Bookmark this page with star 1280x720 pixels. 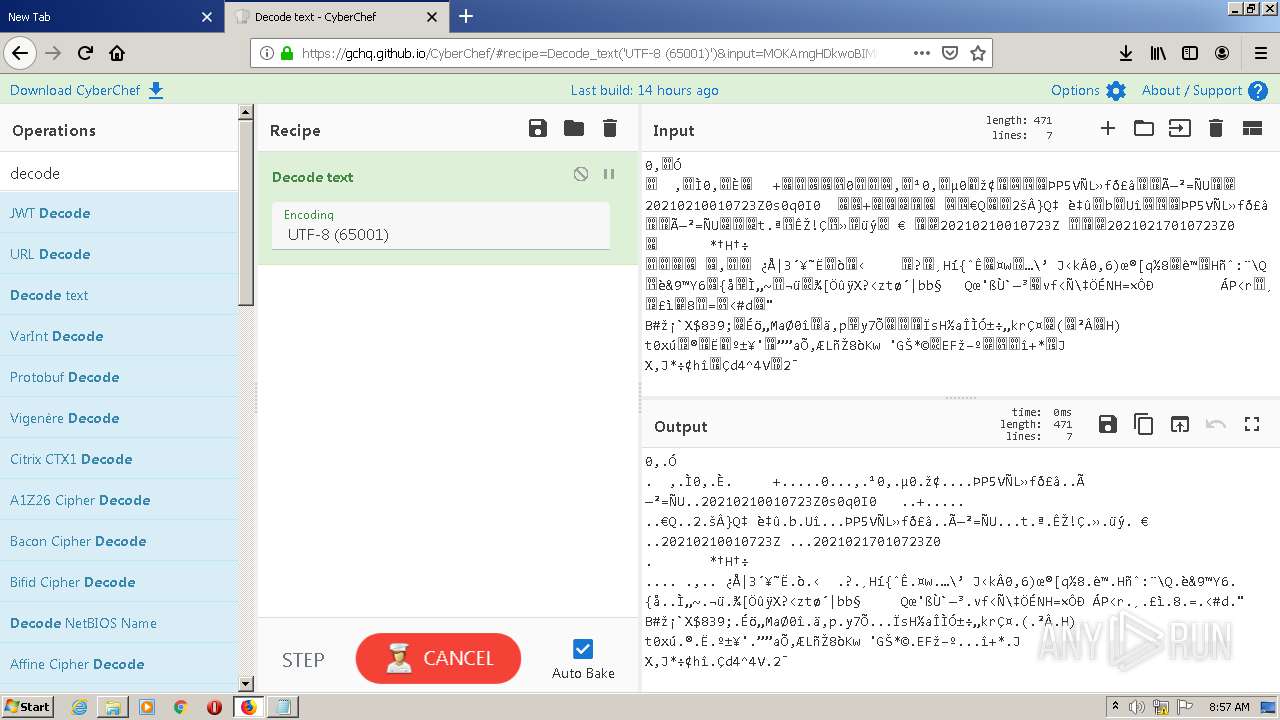coord(978,53)
